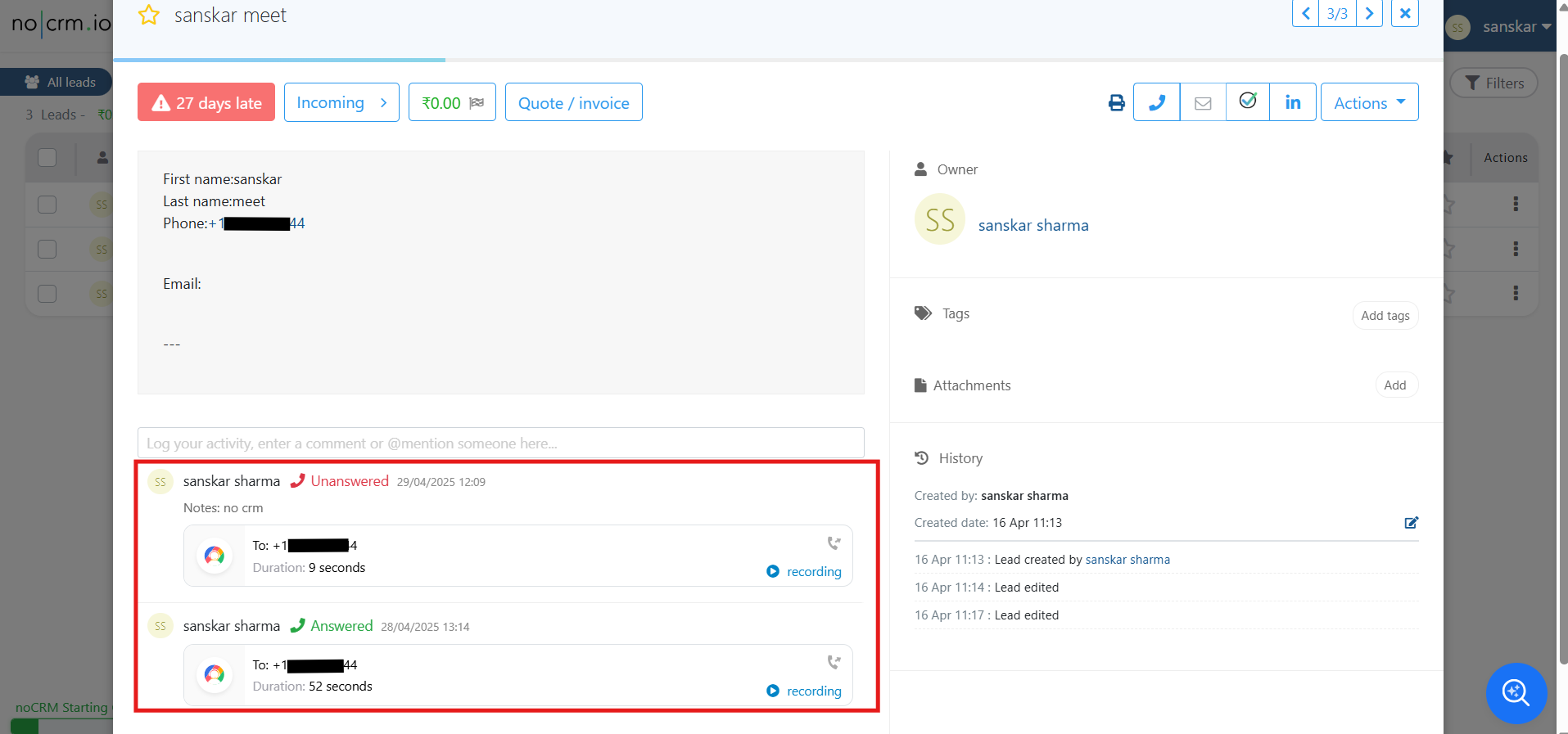Open LinkedIn lookup icon

(x=1293, y=102)
